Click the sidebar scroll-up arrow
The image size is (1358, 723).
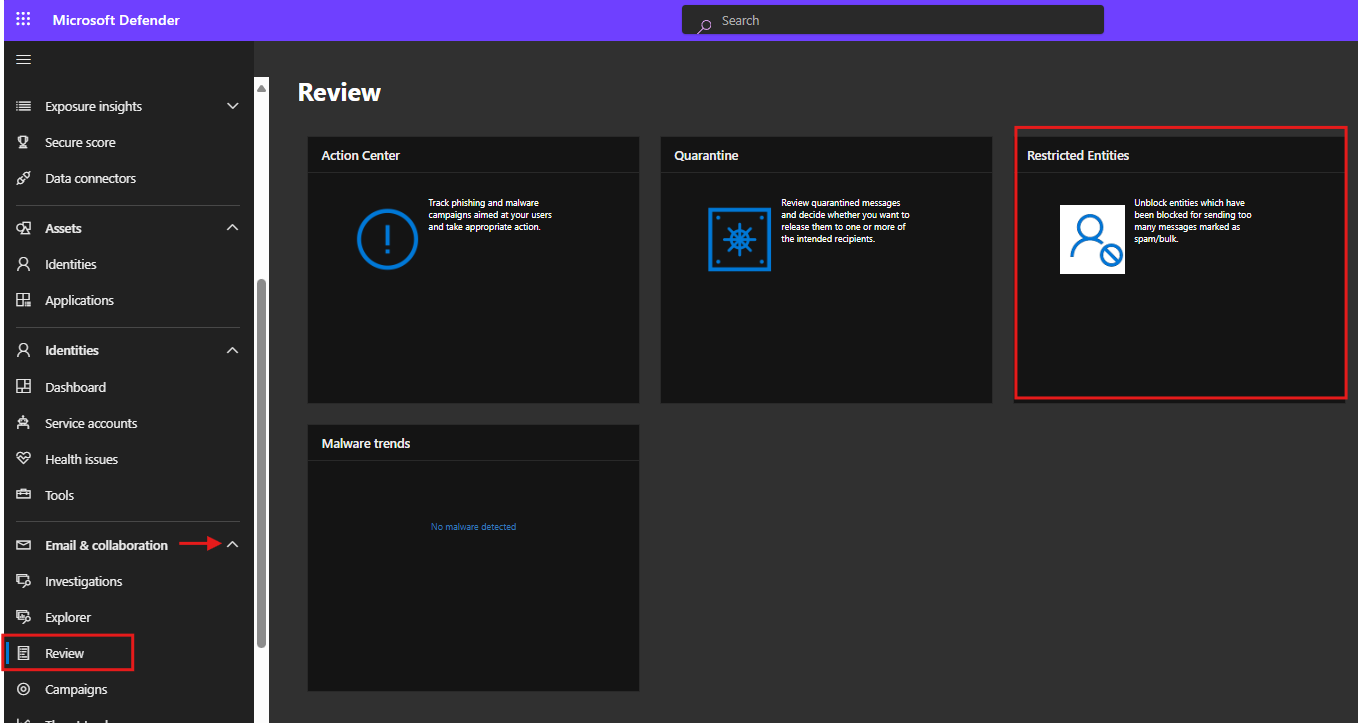click(262, 88)
